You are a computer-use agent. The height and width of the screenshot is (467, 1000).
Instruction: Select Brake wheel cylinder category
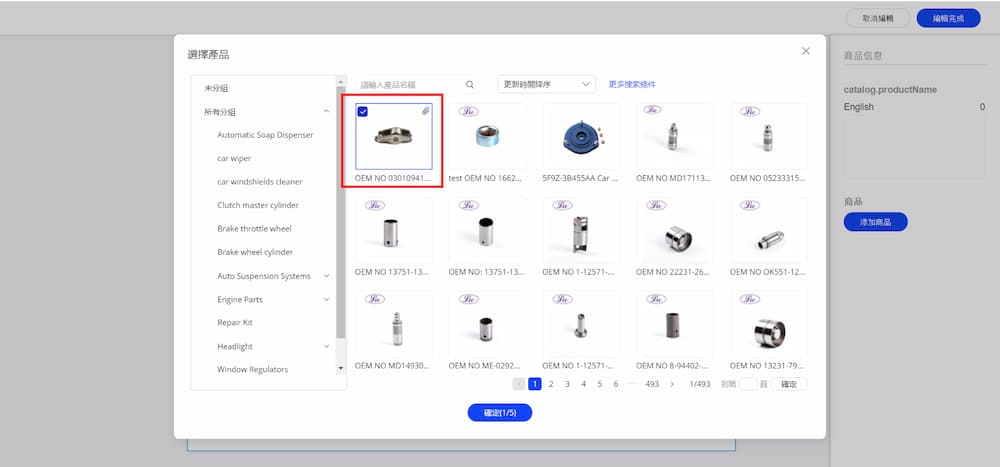(255, 252)
